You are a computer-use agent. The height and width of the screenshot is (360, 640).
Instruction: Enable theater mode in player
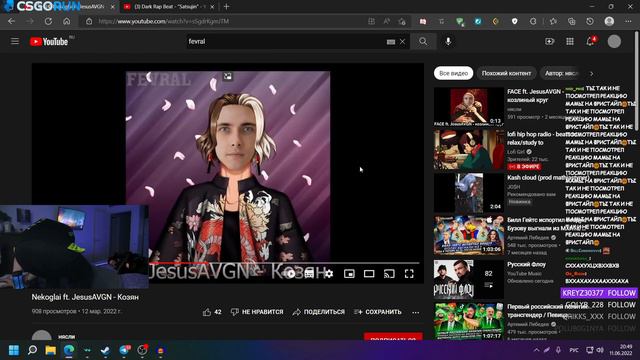point(369,274)
